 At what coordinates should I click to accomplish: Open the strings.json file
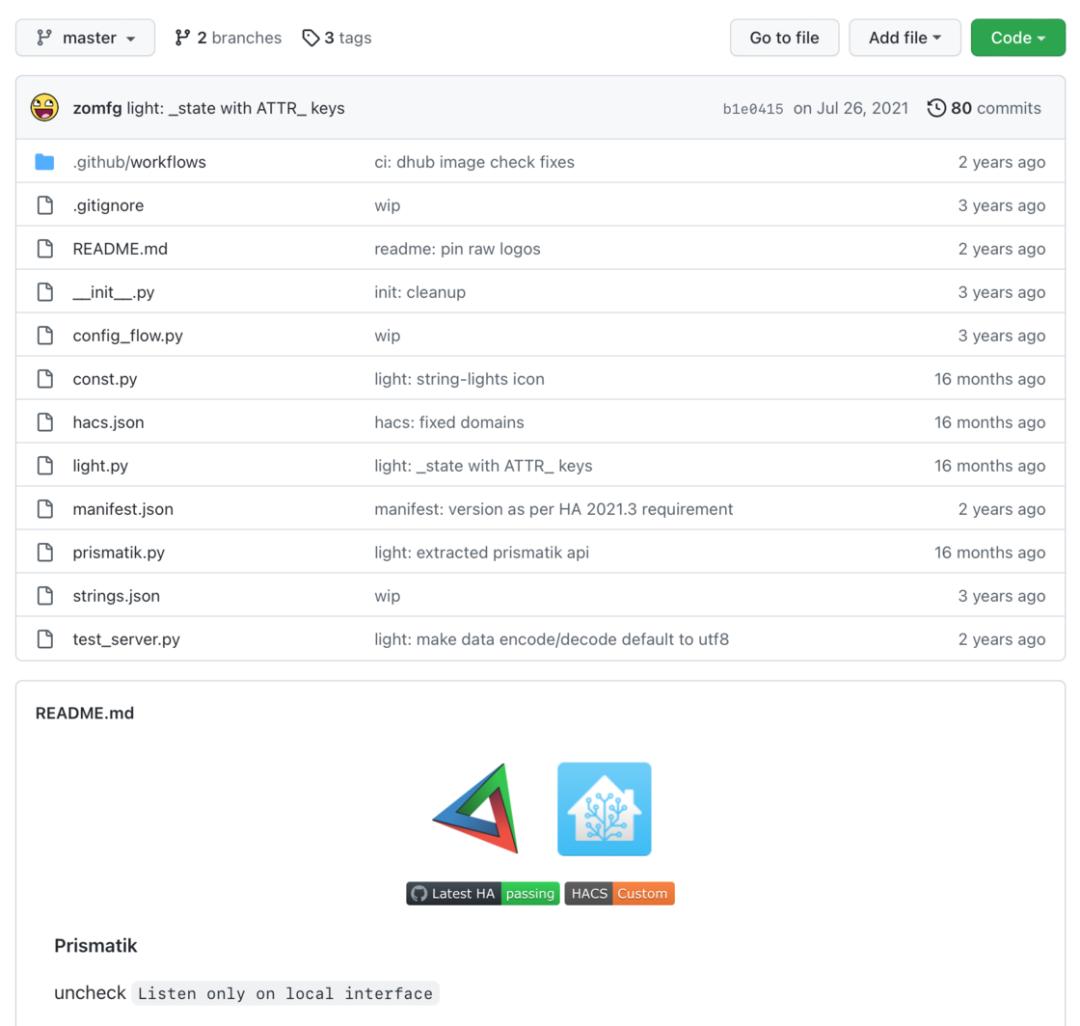pyautogui.click(x=116, y=596)
